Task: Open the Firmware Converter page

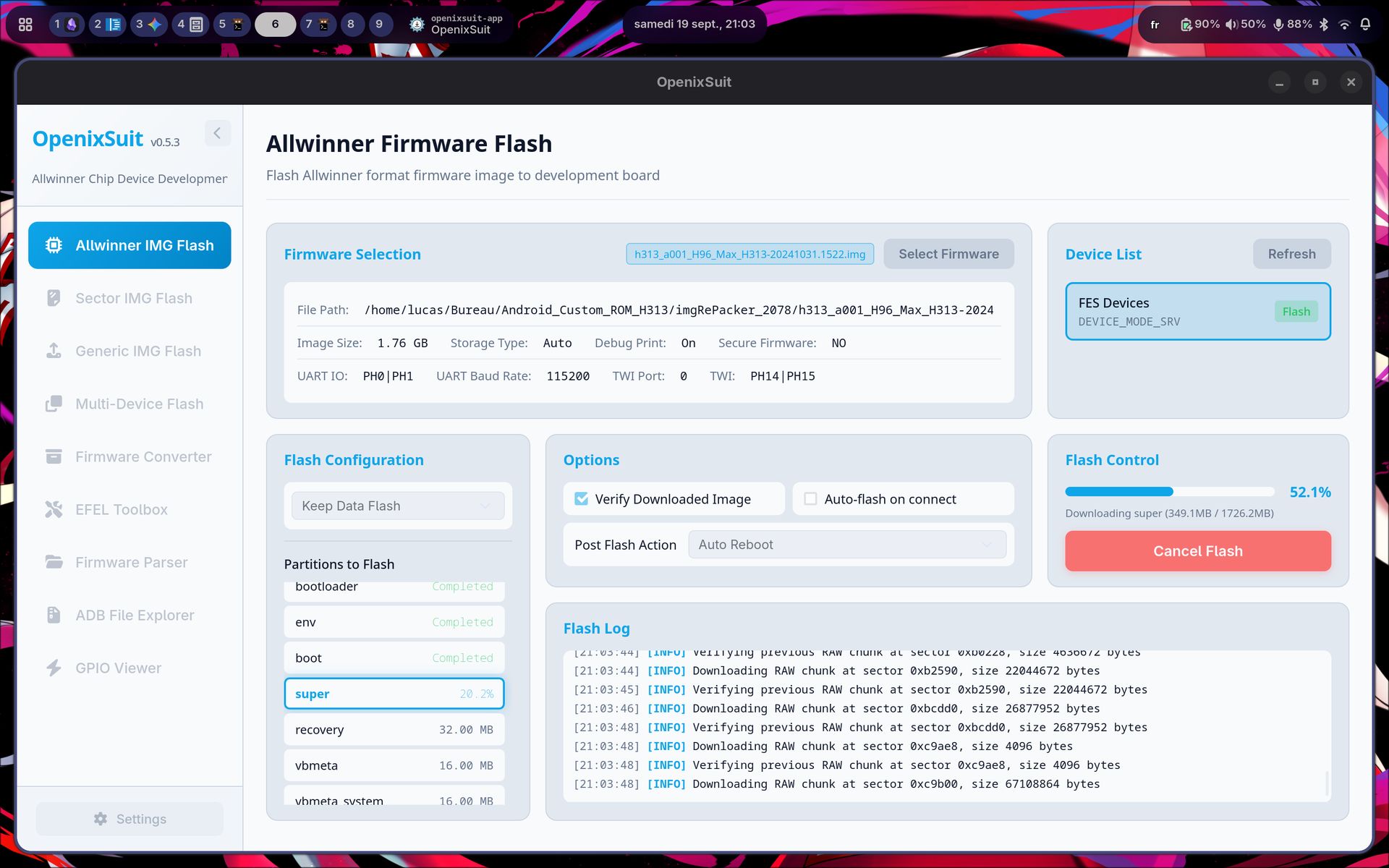Action: pyautogui.click(x=129, y=456)
